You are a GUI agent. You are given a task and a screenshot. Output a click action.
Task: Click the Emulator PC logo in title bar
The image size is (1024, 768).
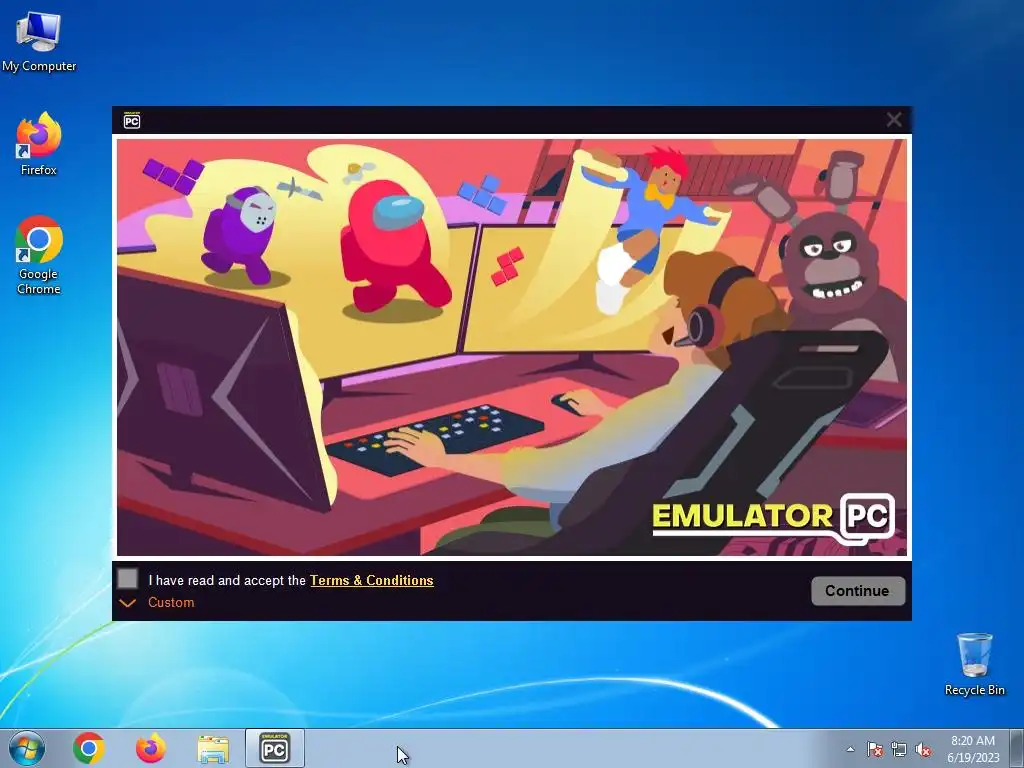[x=132, y=120]
